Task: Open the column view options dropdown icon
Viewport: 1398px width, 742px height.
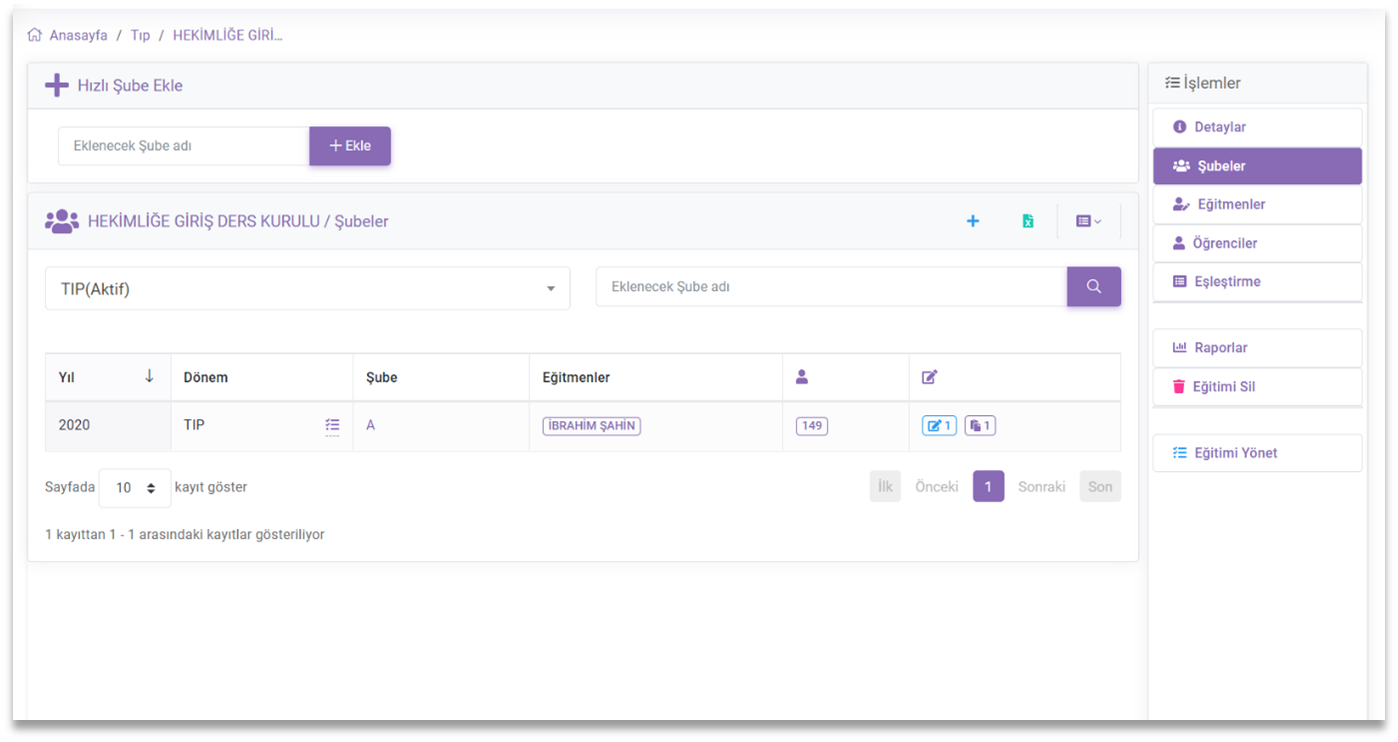Action: click(1088, 221)
